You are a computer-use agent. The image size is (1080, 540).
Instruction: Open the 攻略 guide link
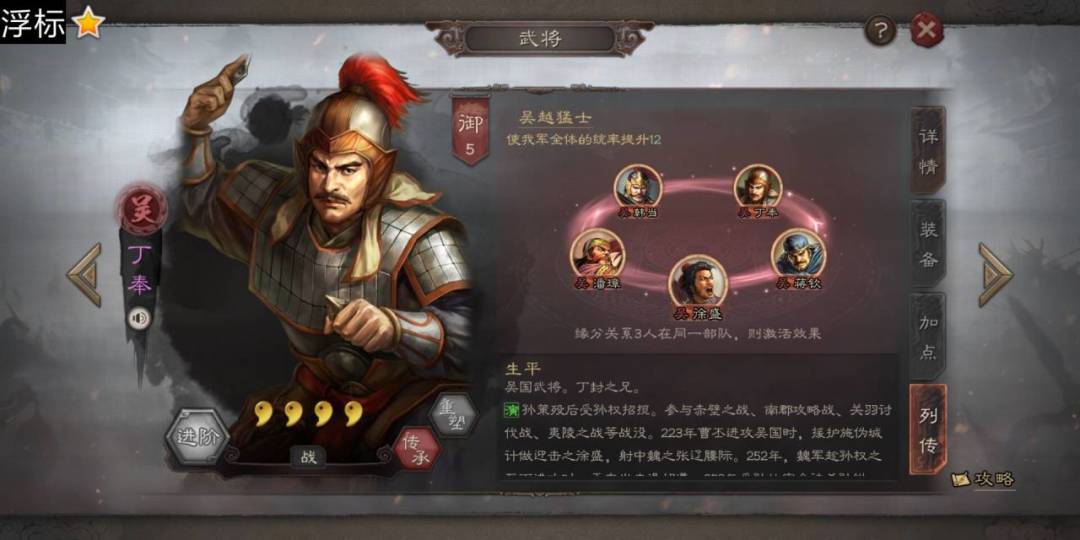tap(984, 479)
